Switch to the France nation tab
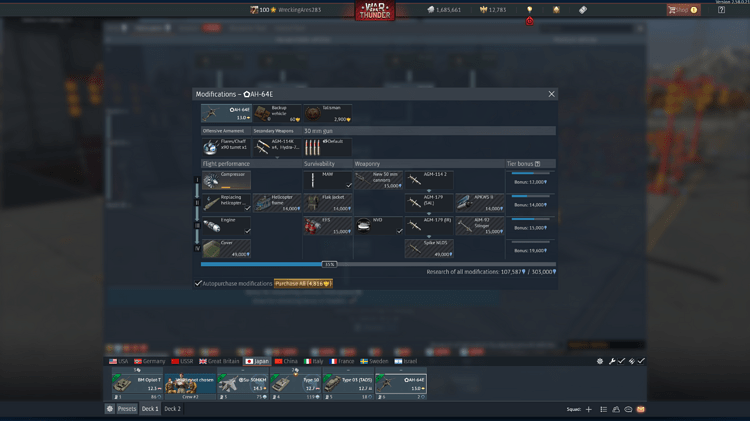The width and height of the screenshot is (750, 421). tap(342, 361)
